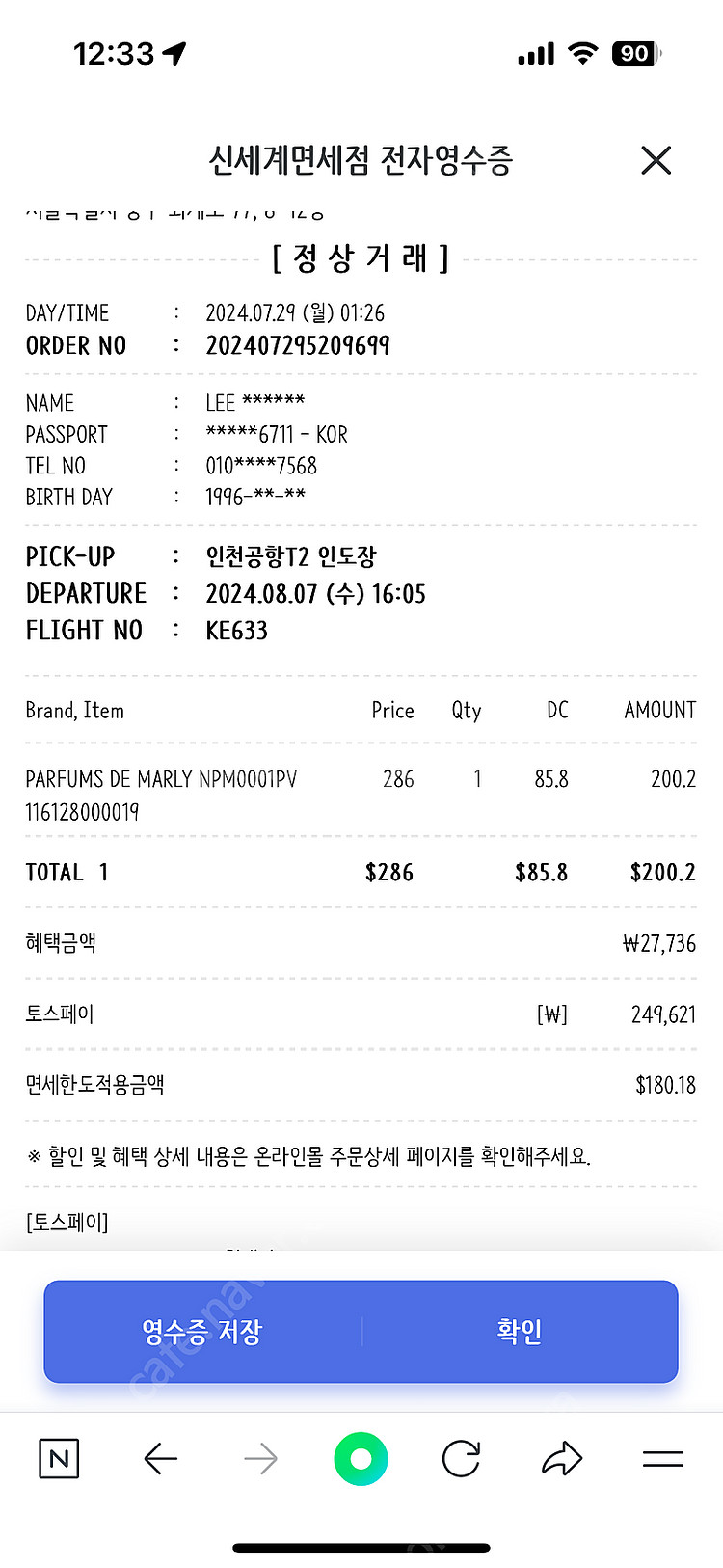Tap the 신세계면세점 전자영수증 title

(x=361, y=160)
